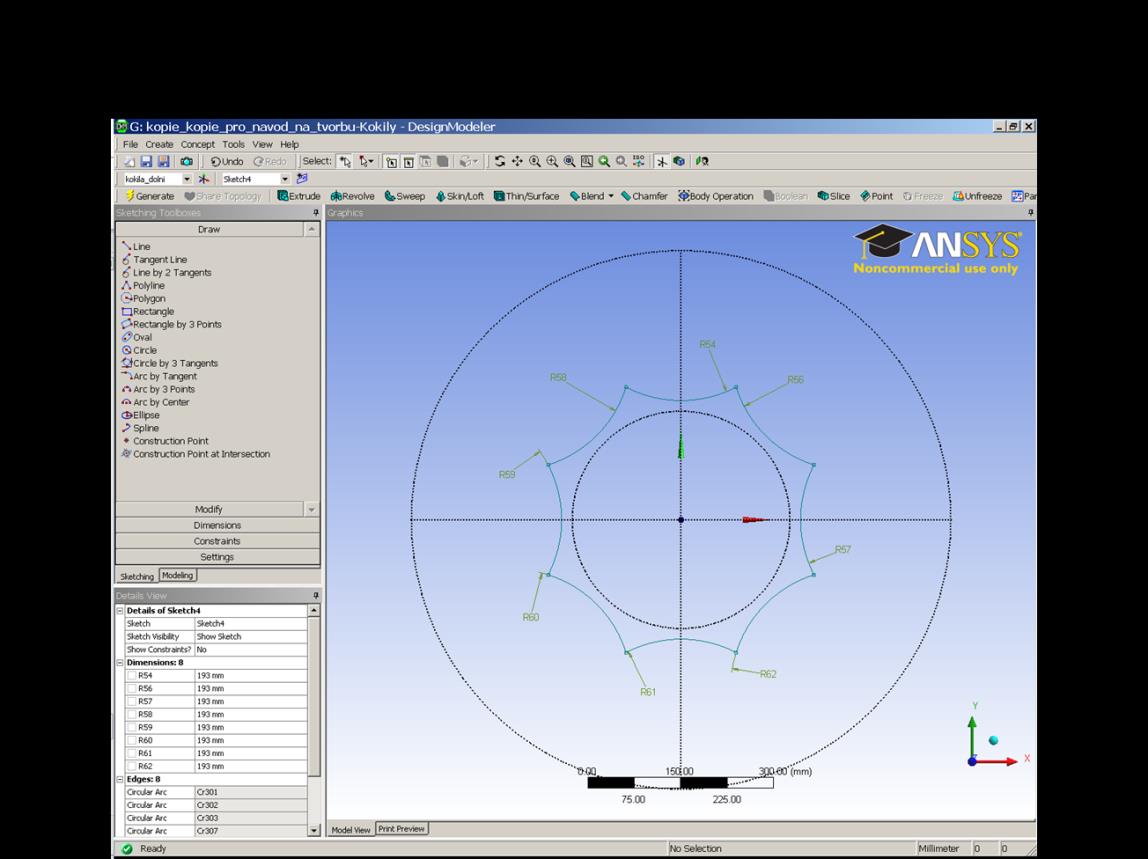Viewport: 1148px width, 859px height.
Task: Toggle the R54 dimension checkbox
Action: pos(132,675)
